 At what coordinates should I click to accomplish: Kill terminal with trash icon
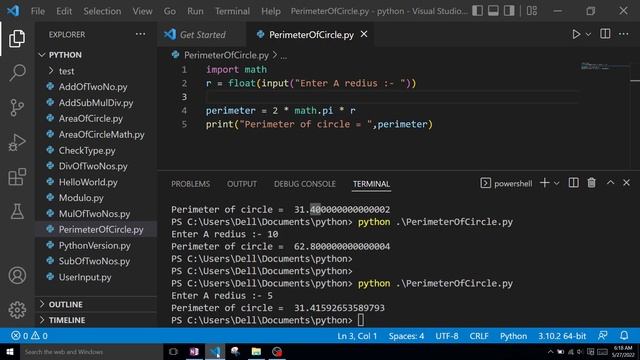[x=591, y=183]
